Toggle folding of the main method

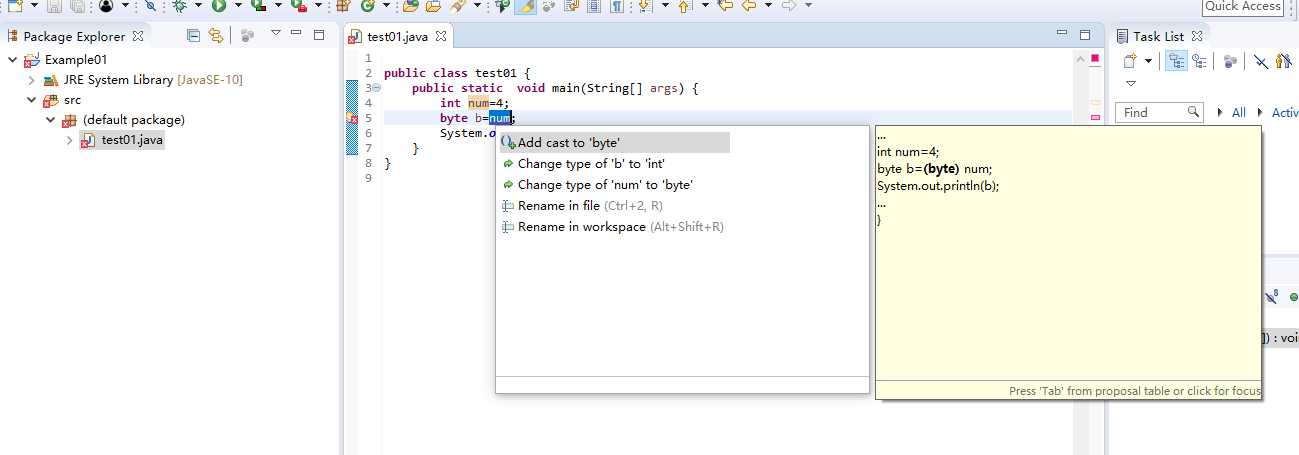coord(377,88)
